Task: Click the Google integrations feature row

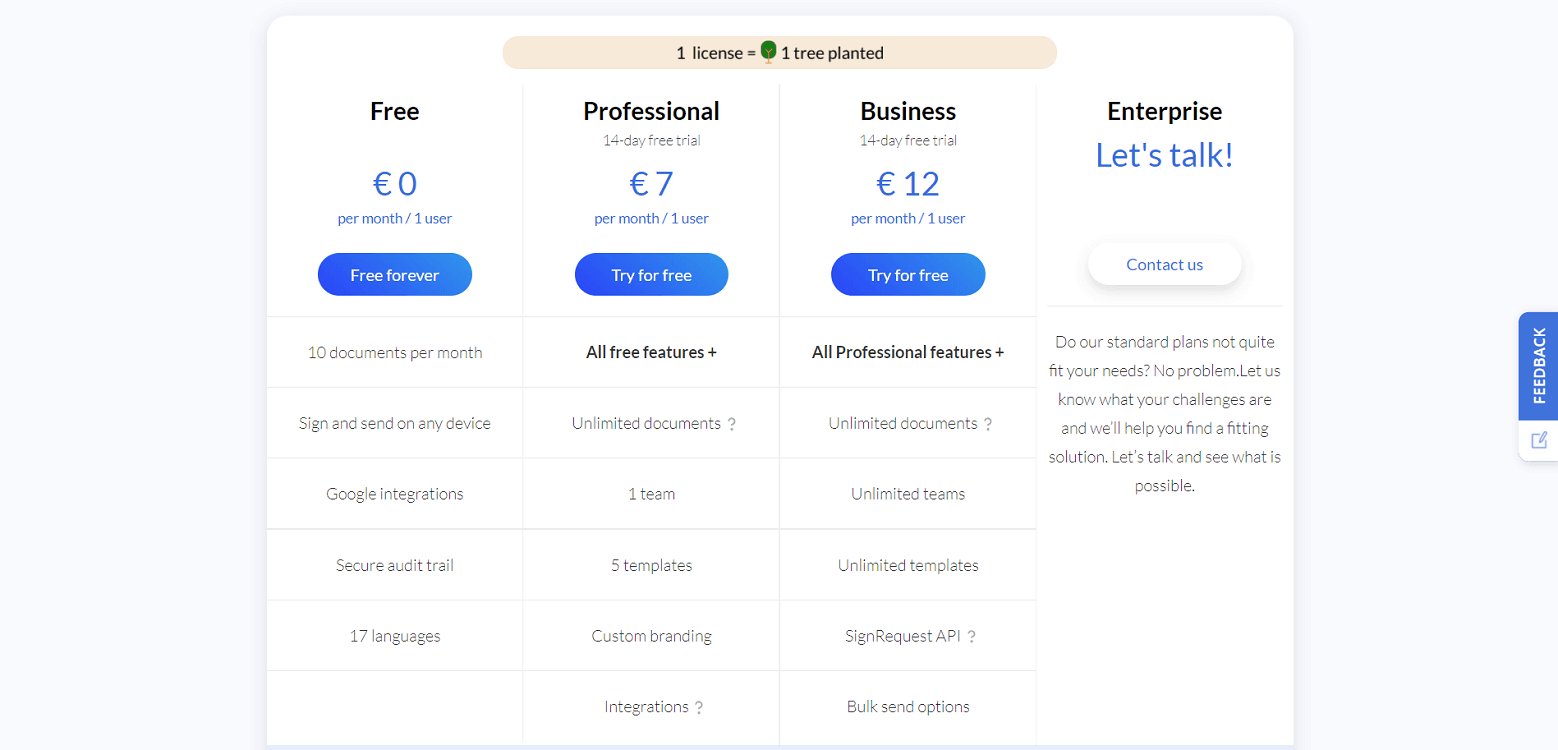Action: click(395, 494)
